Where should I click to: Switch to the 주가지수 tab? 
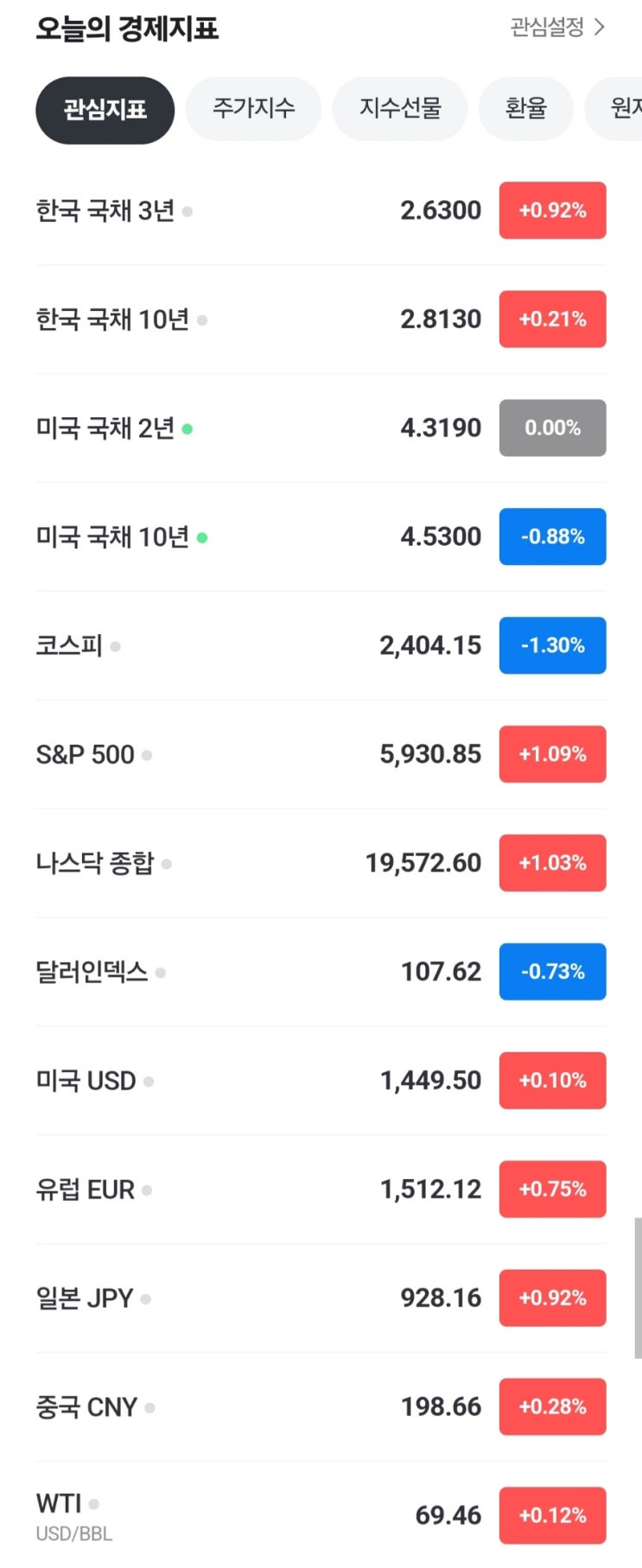coord(253,108)
